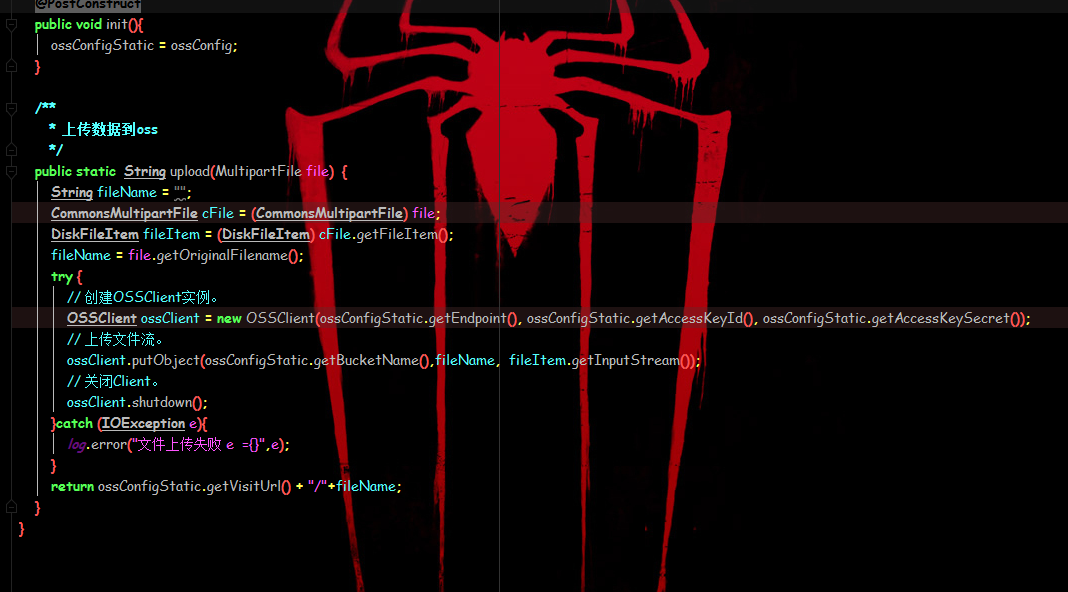Click the getFileItem method call

click(x=396, y=235)
